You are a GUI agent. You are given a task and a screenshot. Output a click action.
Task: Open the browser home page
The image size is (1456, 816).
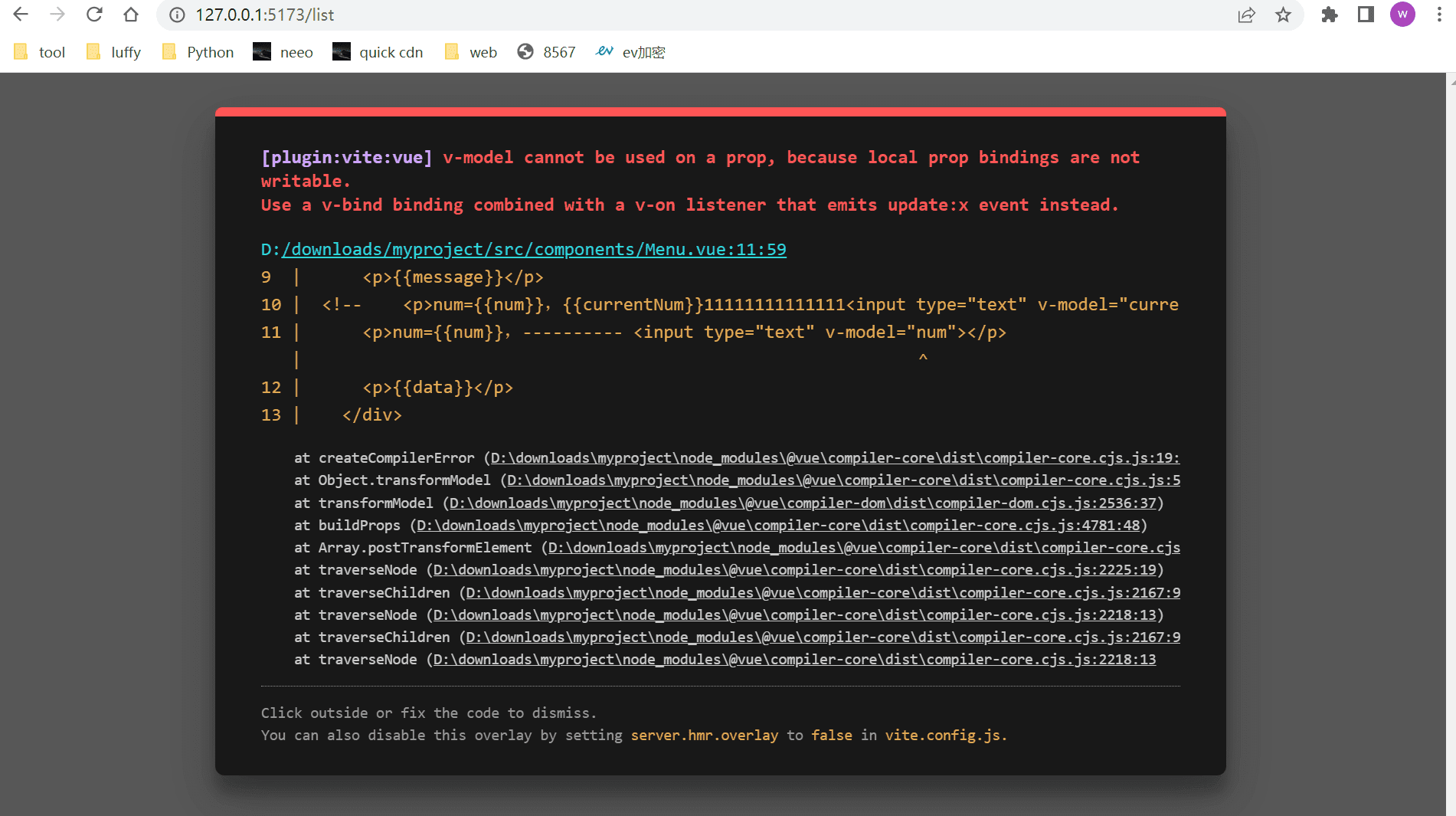pyautogui.click(x=131, y=15)
